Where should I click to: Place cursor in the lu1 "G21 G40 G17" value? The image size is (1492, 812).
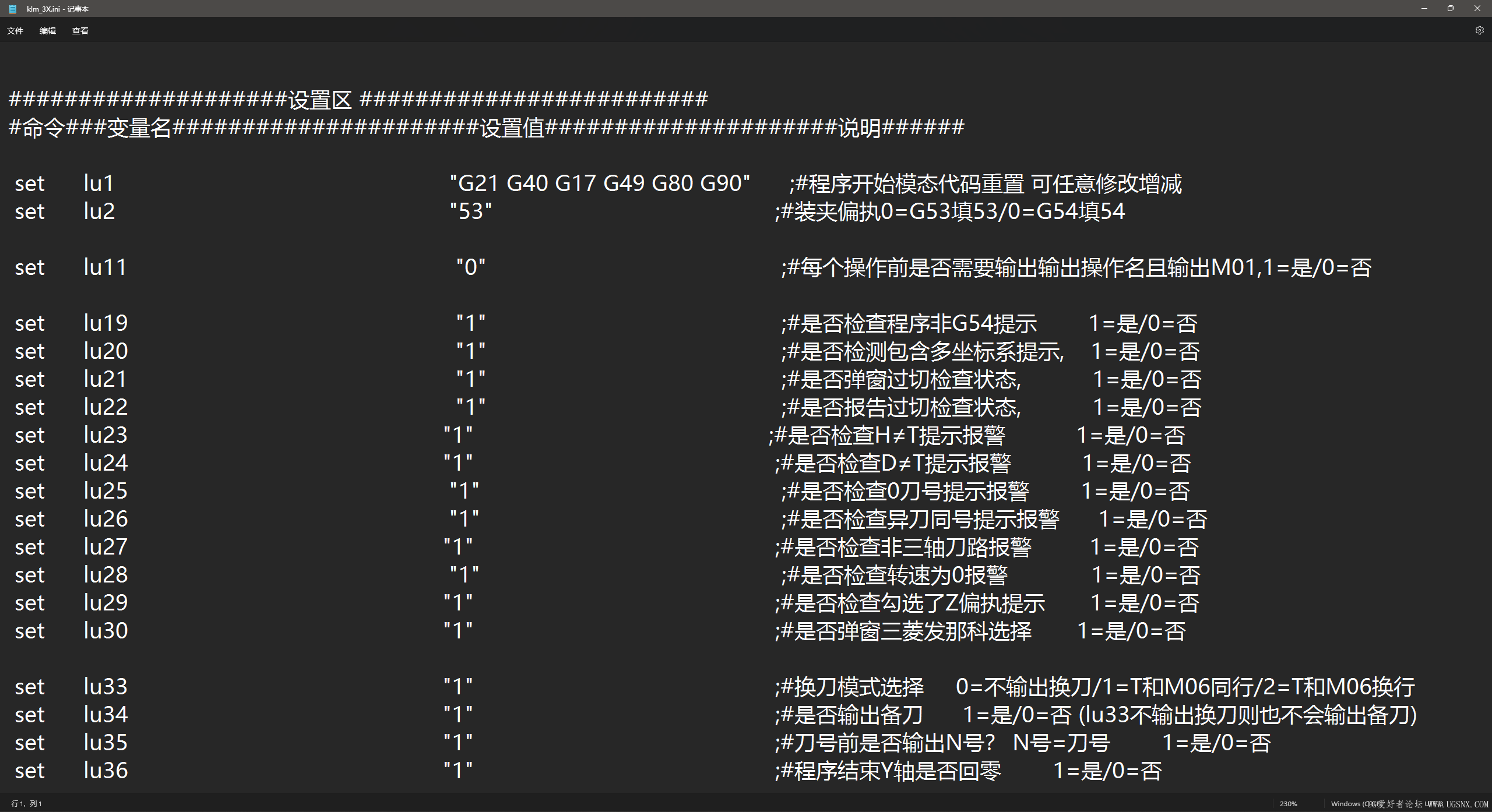point(599,184)
